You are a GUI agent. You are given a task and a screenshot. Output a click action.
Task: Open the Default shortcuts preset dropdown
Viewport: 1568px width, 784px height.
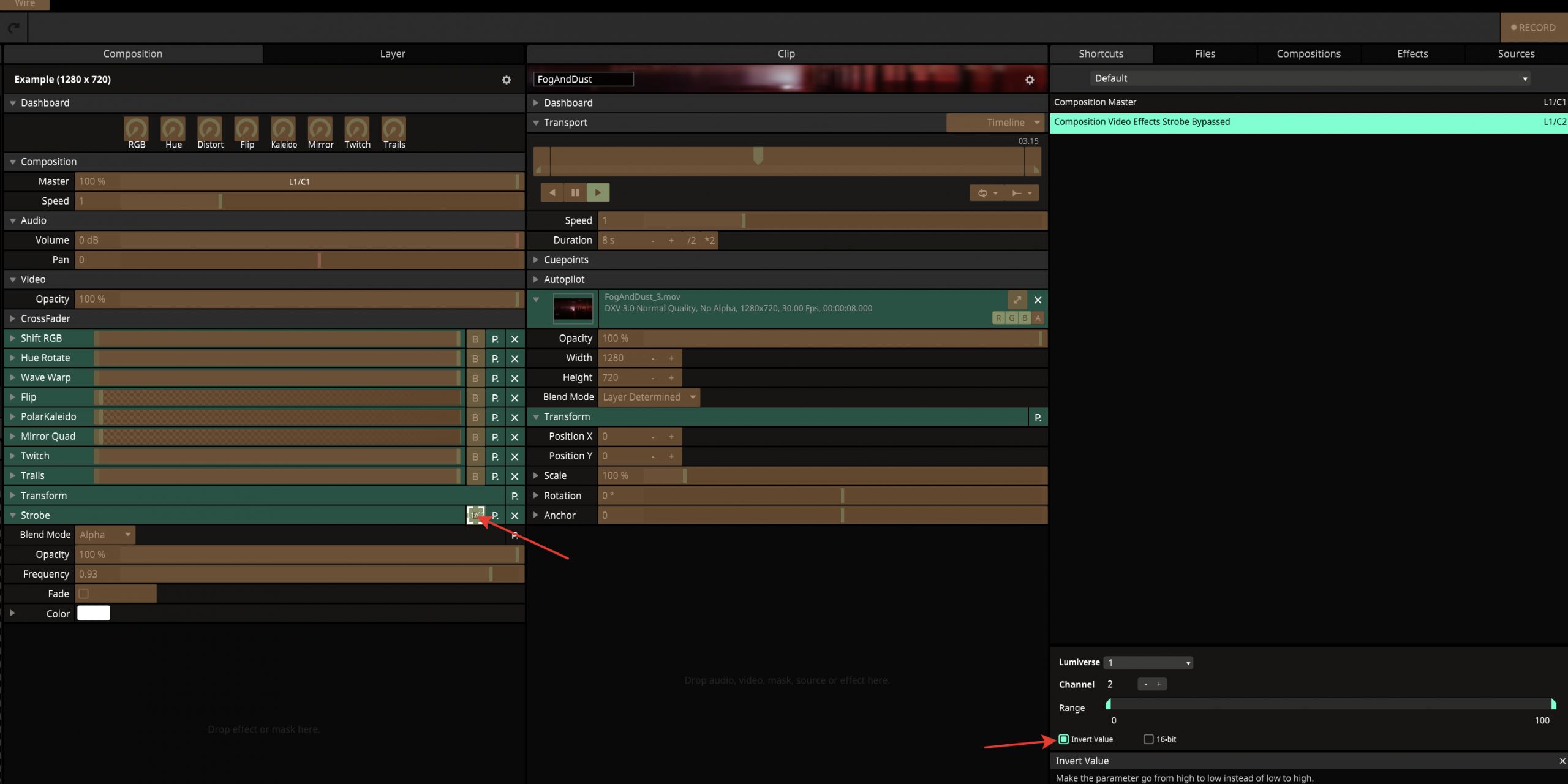[1311, 78]
